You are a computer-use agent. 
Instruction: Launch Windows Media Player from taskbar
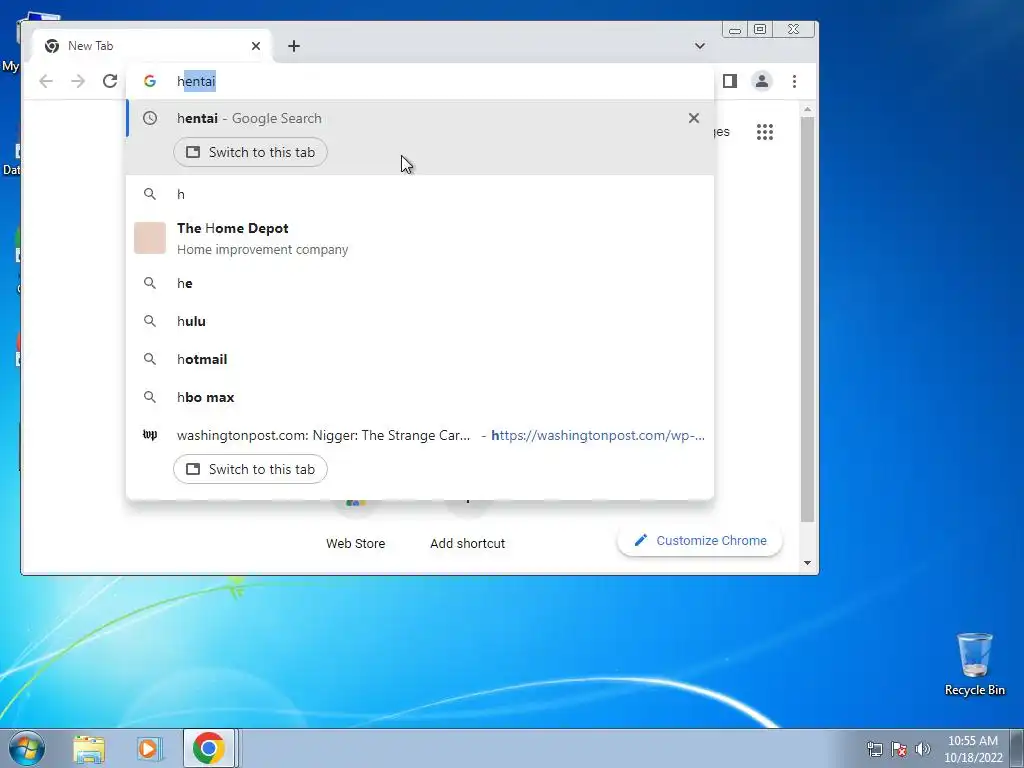(x=148, y=749)
